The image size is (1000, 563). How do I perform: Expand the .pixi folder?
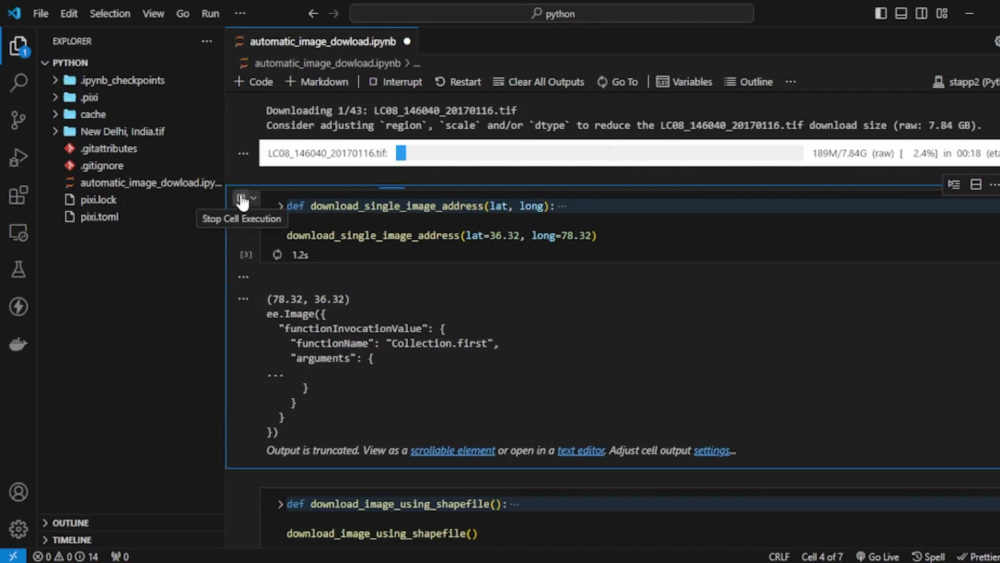89,98
